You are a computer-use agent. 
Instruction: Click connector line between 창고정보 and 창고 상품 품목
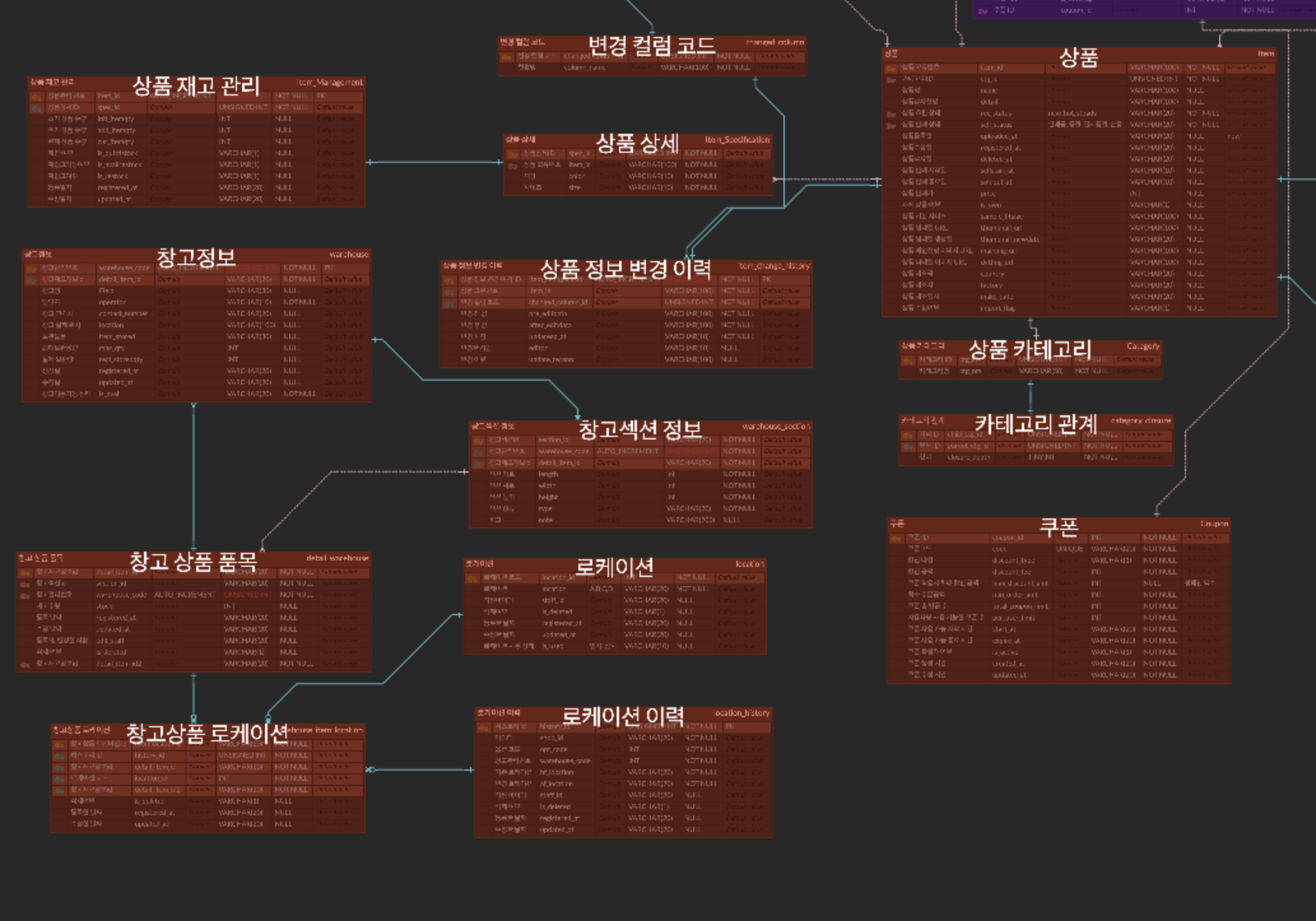[194, 478]
